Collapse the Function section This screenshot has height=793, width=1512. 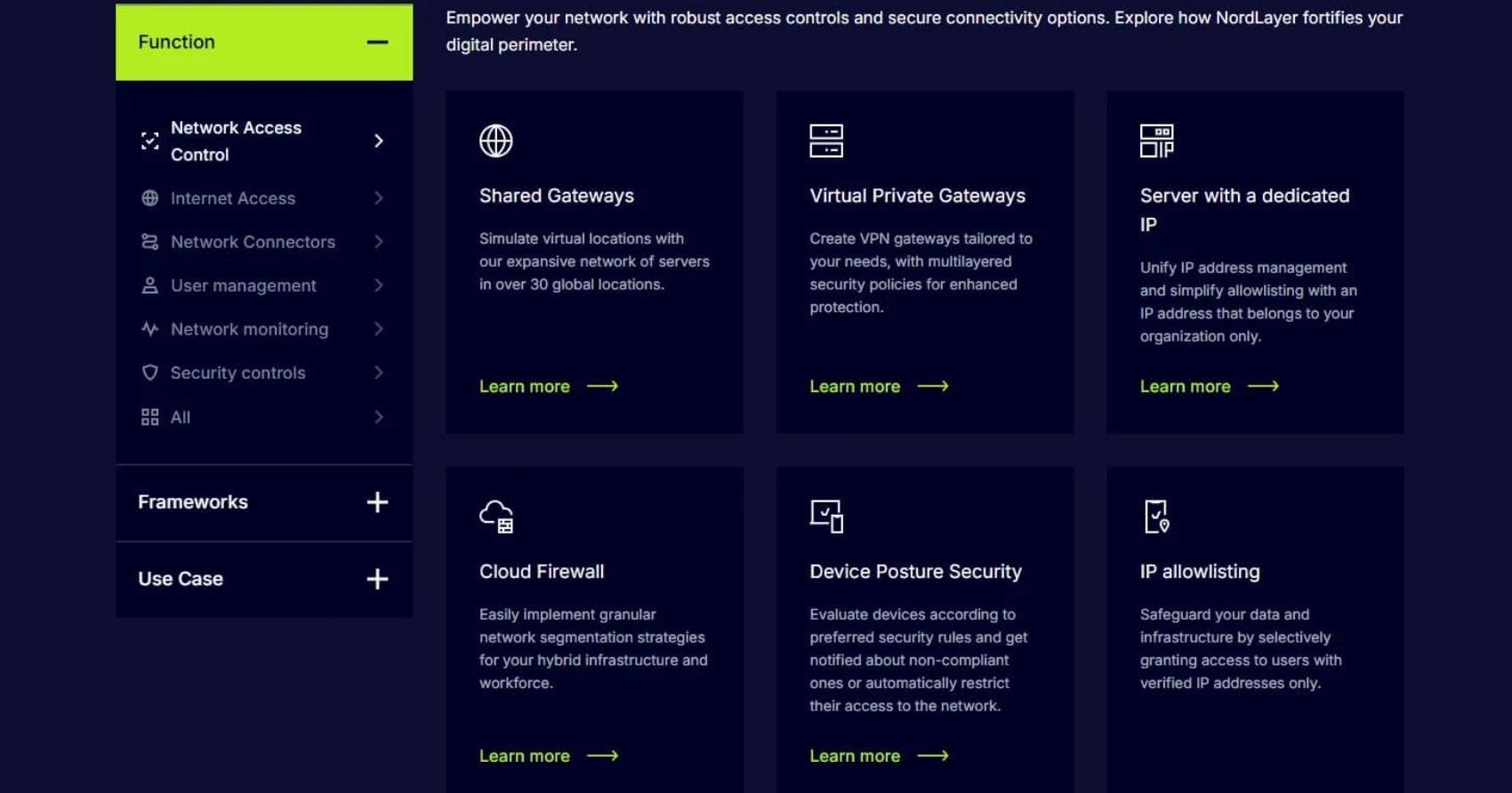(377, 42)
